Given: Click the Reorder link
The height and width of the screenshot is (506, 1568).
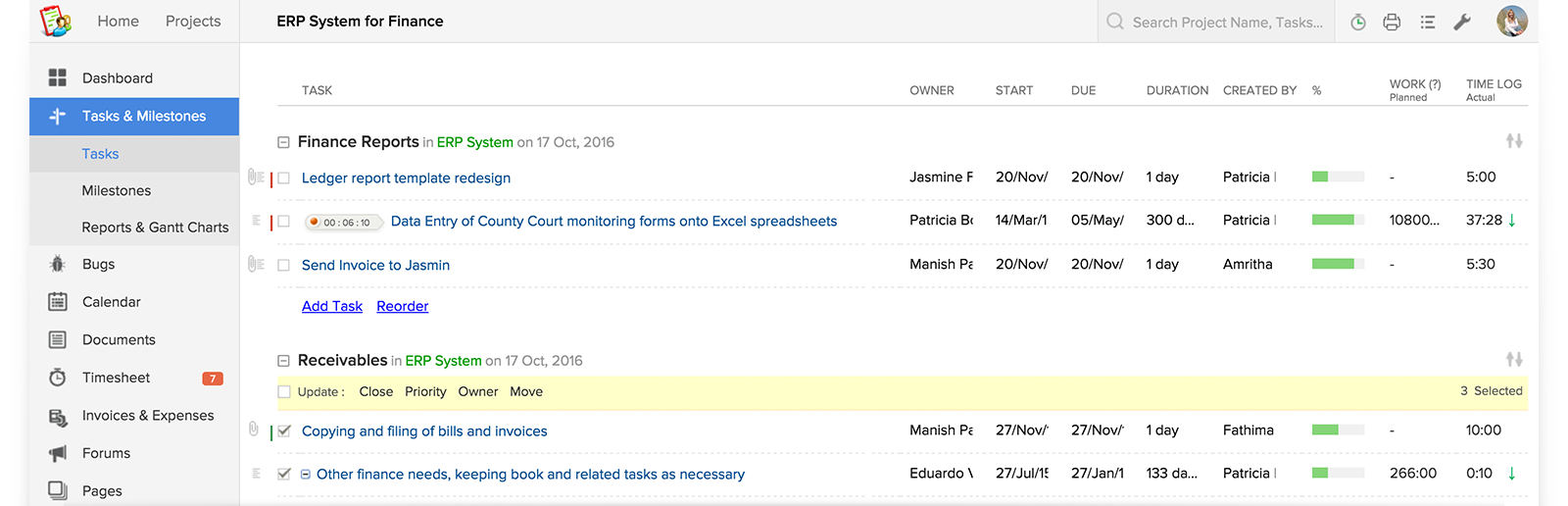Looking at the screenshot, I should [403, 306].
